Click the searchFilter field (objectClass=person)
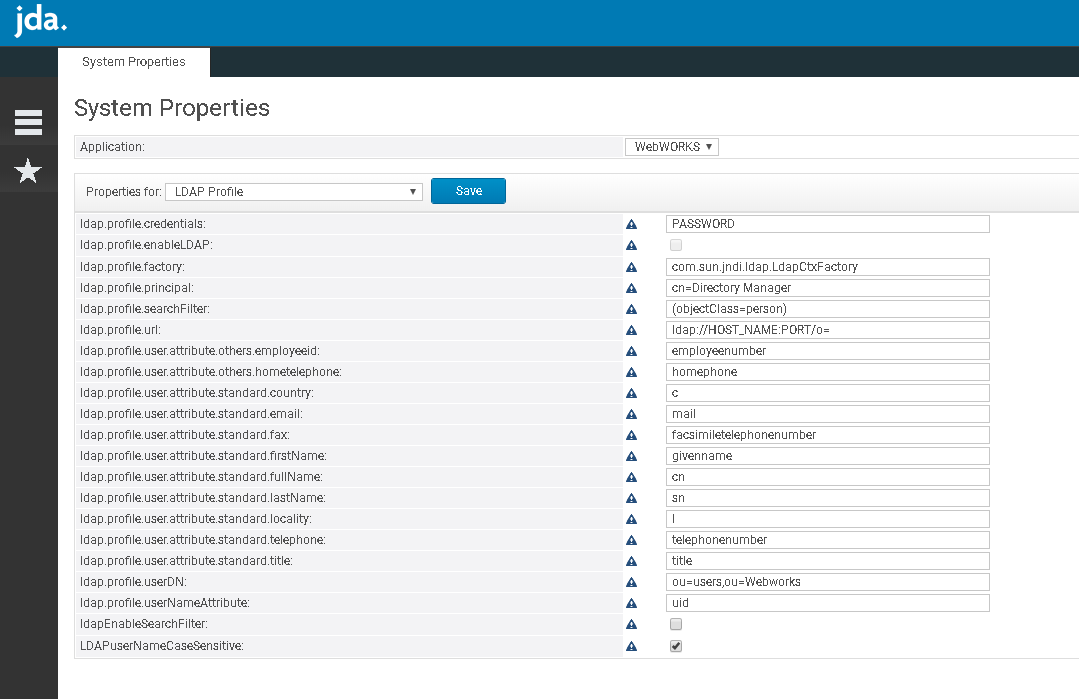Viewport: 1079px width, 699px height. (828, 309)
